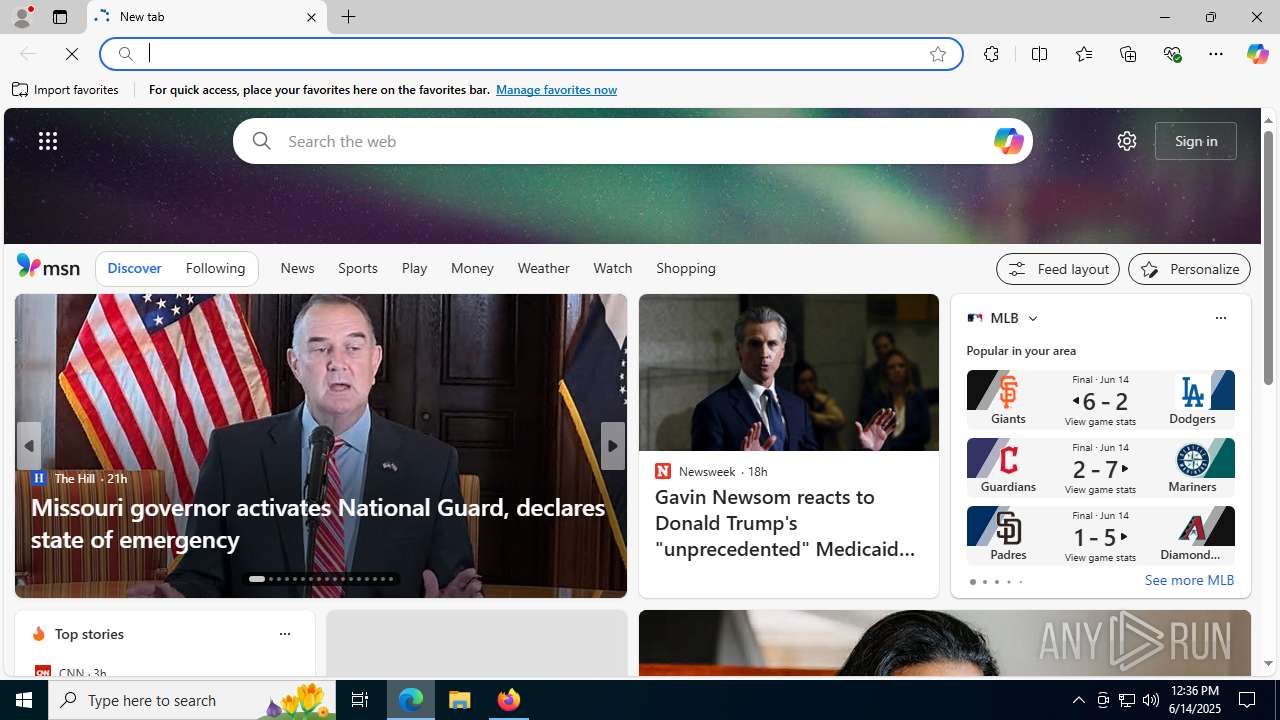Open Browser essentials icon
This screenshot has width=1280, height=720.
[1172, 54]
